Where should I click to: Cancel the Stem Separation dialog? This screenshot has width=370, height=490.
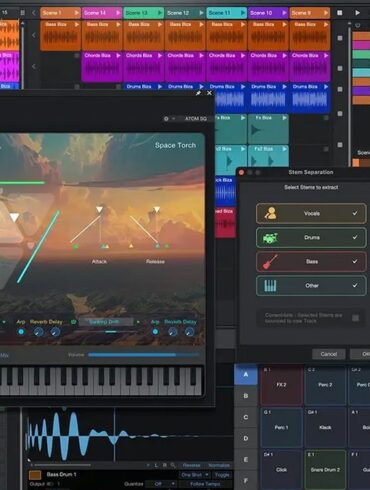(x=329, y=354)
